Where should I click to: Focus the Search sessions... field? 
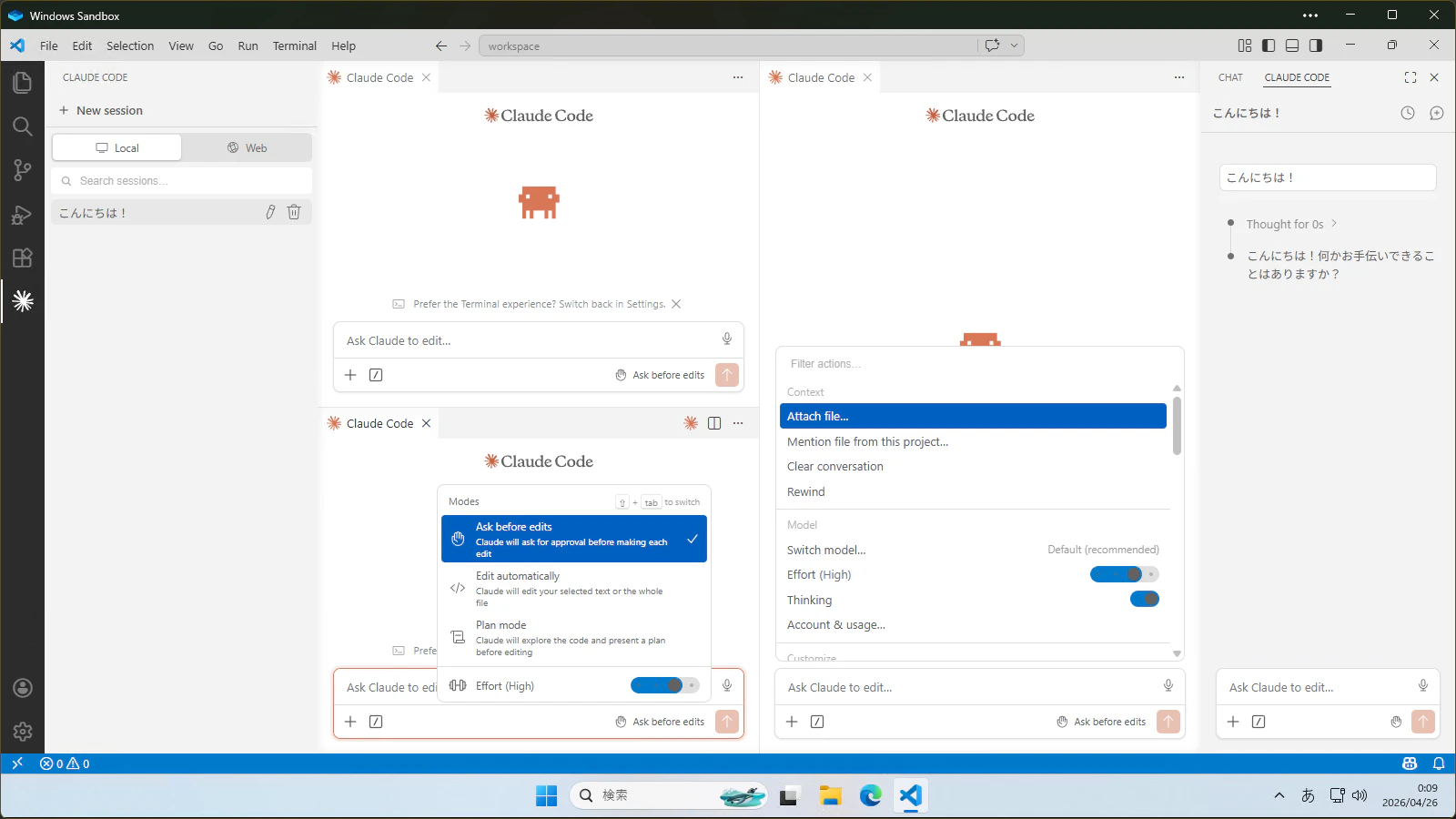[x=182, y=180]
